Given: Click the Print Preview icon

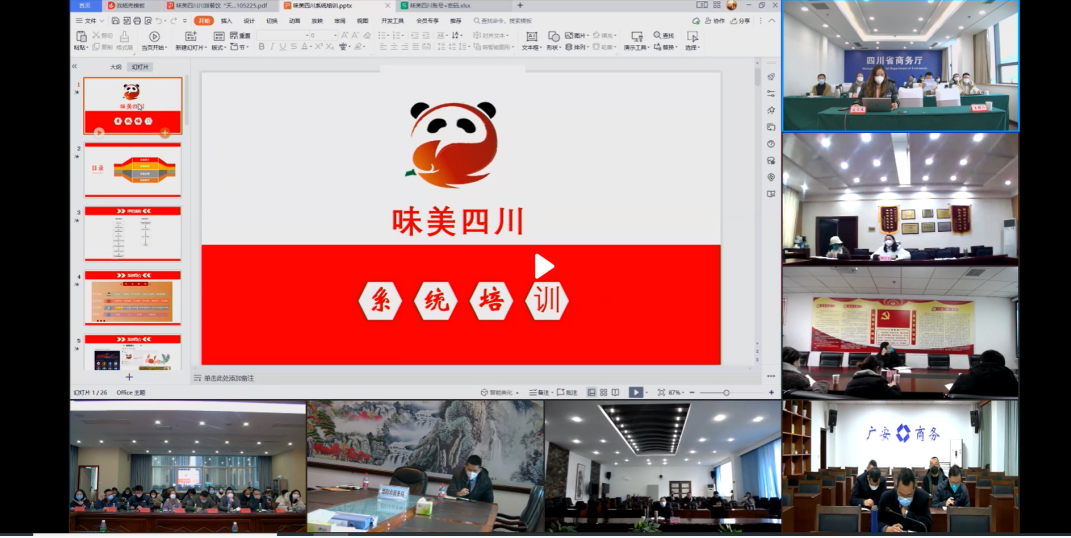Looking at the screenshot, I should pyautogui.click(x=148, y=21).
